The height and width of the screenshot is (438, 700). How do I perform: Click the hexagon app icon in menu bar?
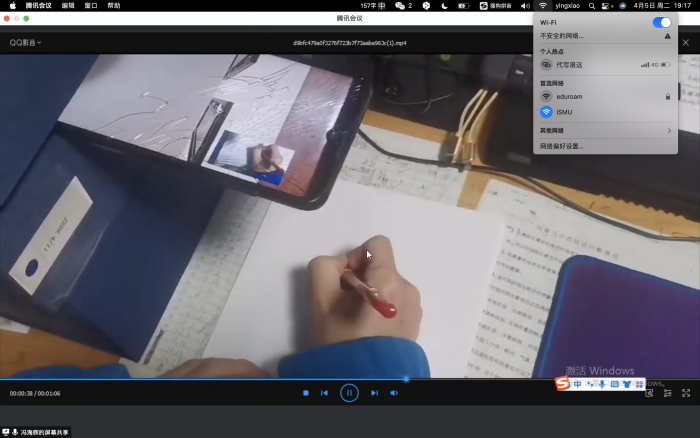pos(426,6)
